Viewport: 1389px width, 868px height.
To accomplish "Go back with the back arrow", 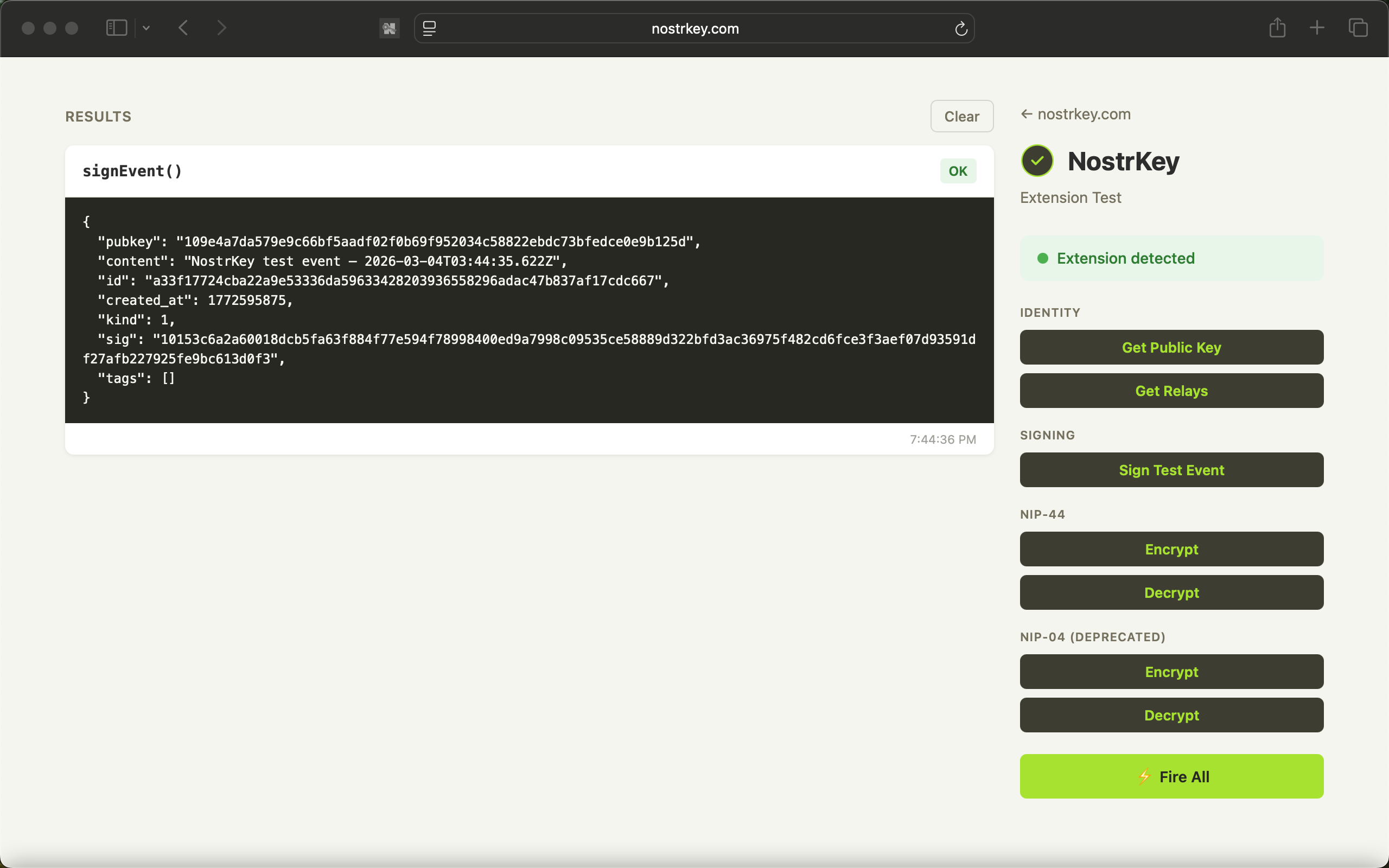I will coord(183,28).
